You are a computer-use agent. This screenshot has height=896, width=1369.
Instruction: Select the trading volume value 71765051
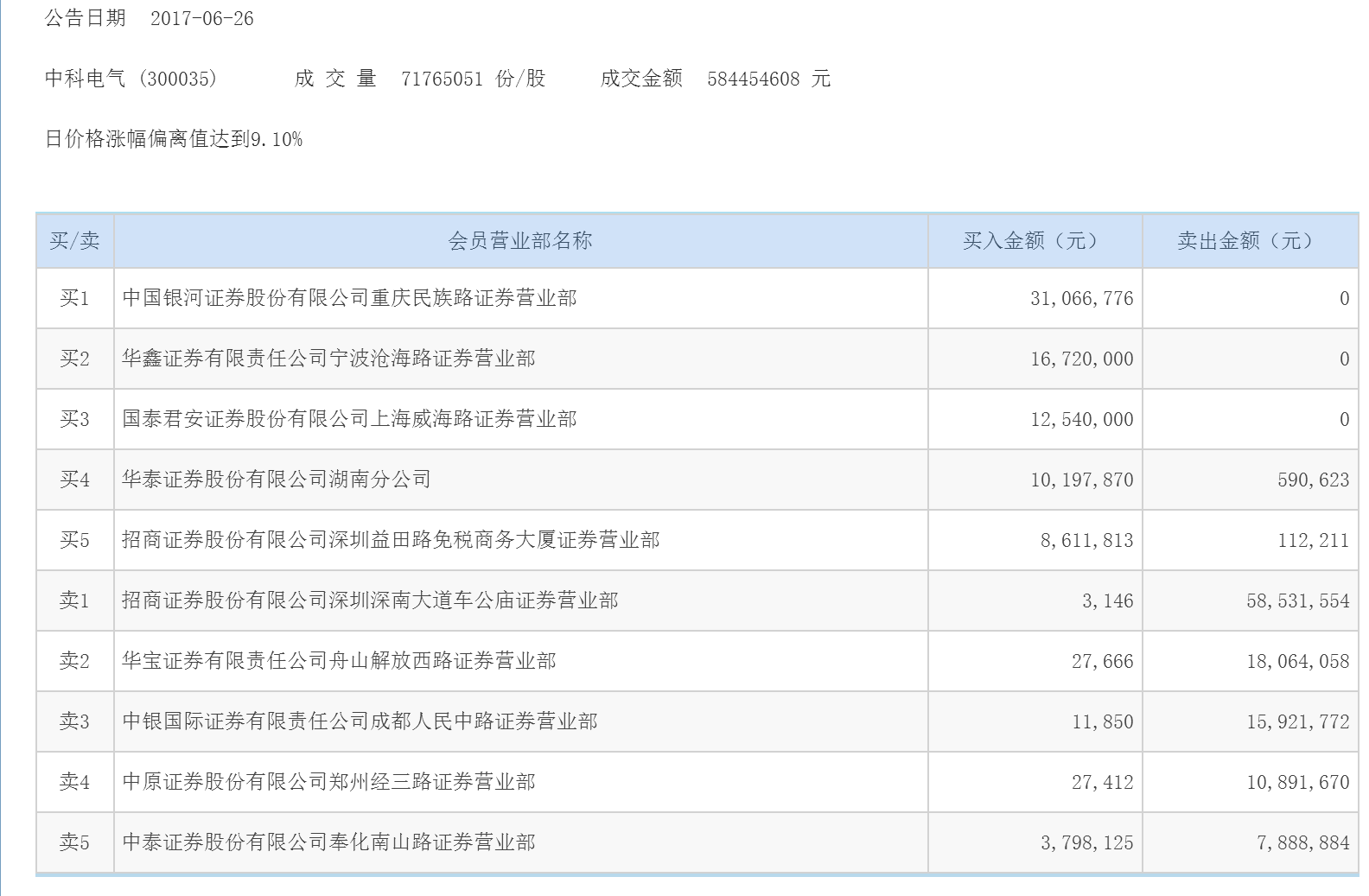pos(442,79)
